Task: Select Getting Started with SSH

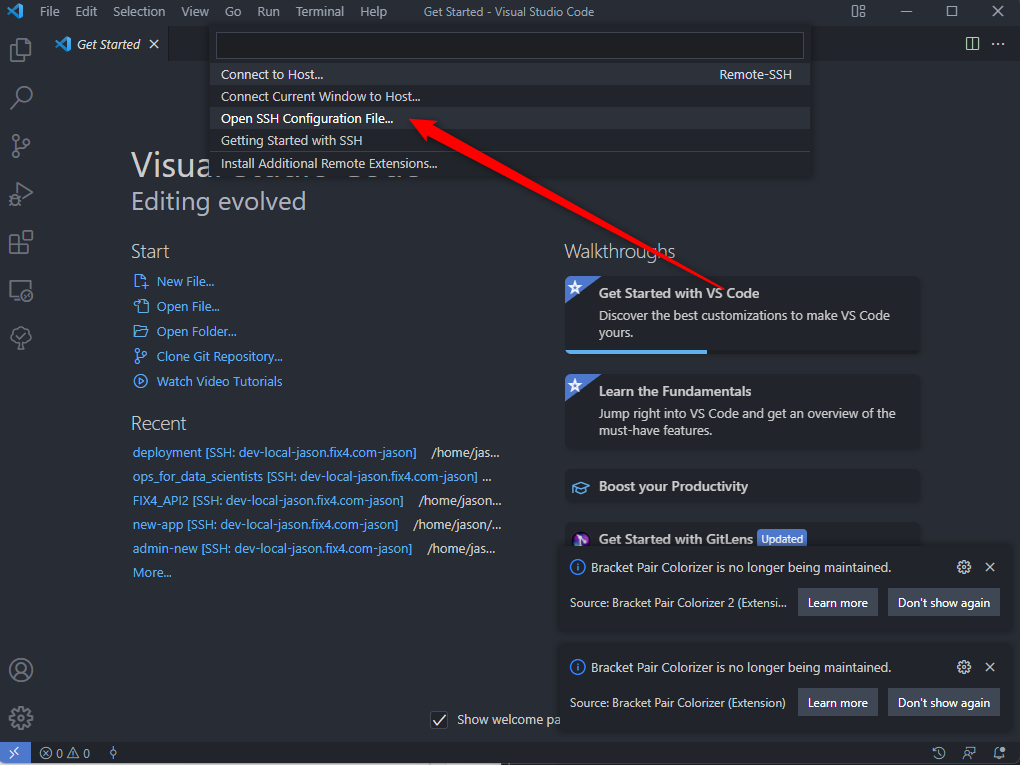Action: click(510, 141)
